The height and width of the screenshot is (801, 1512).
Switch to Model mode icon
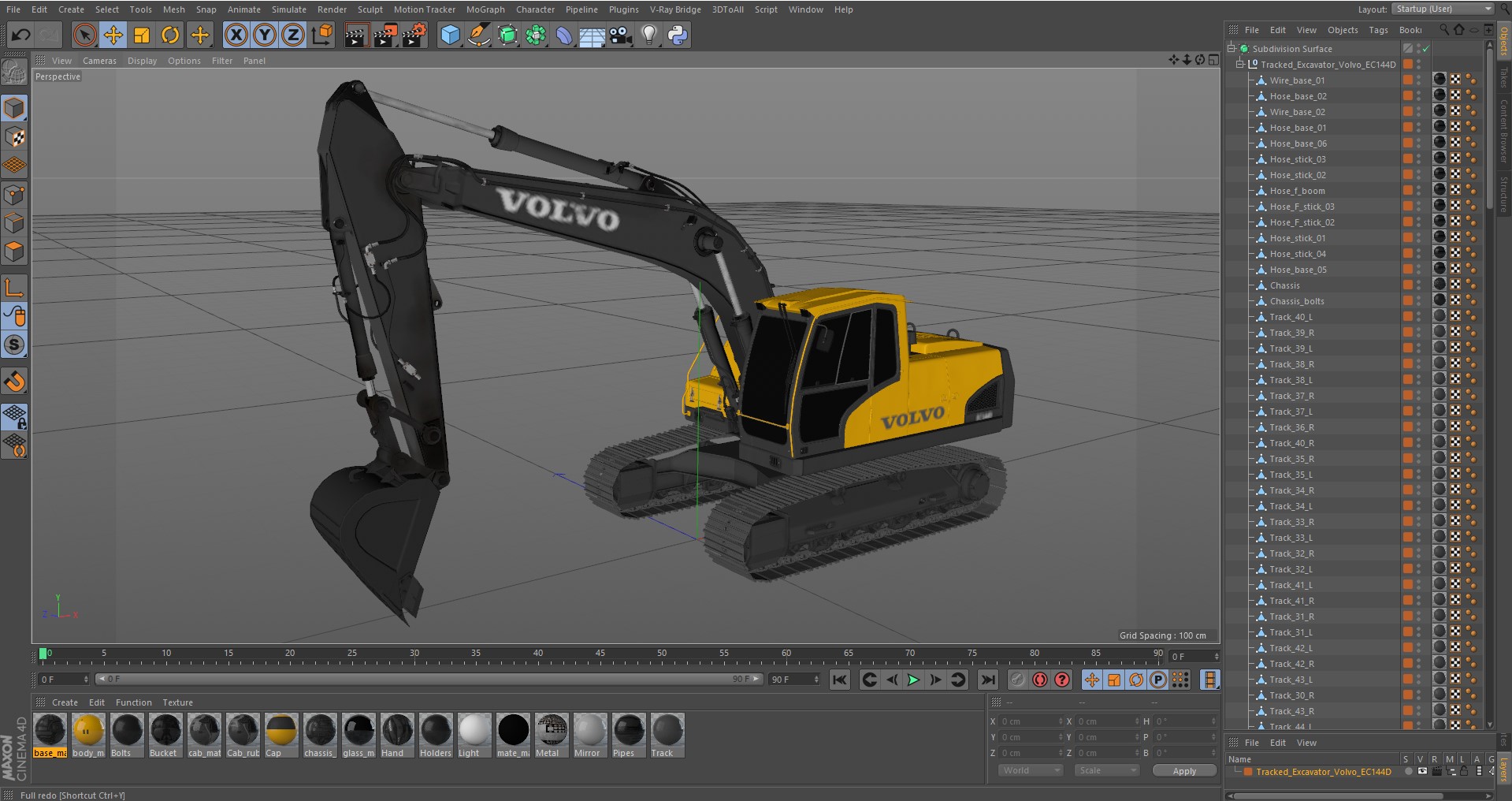[x=14, y=108]
